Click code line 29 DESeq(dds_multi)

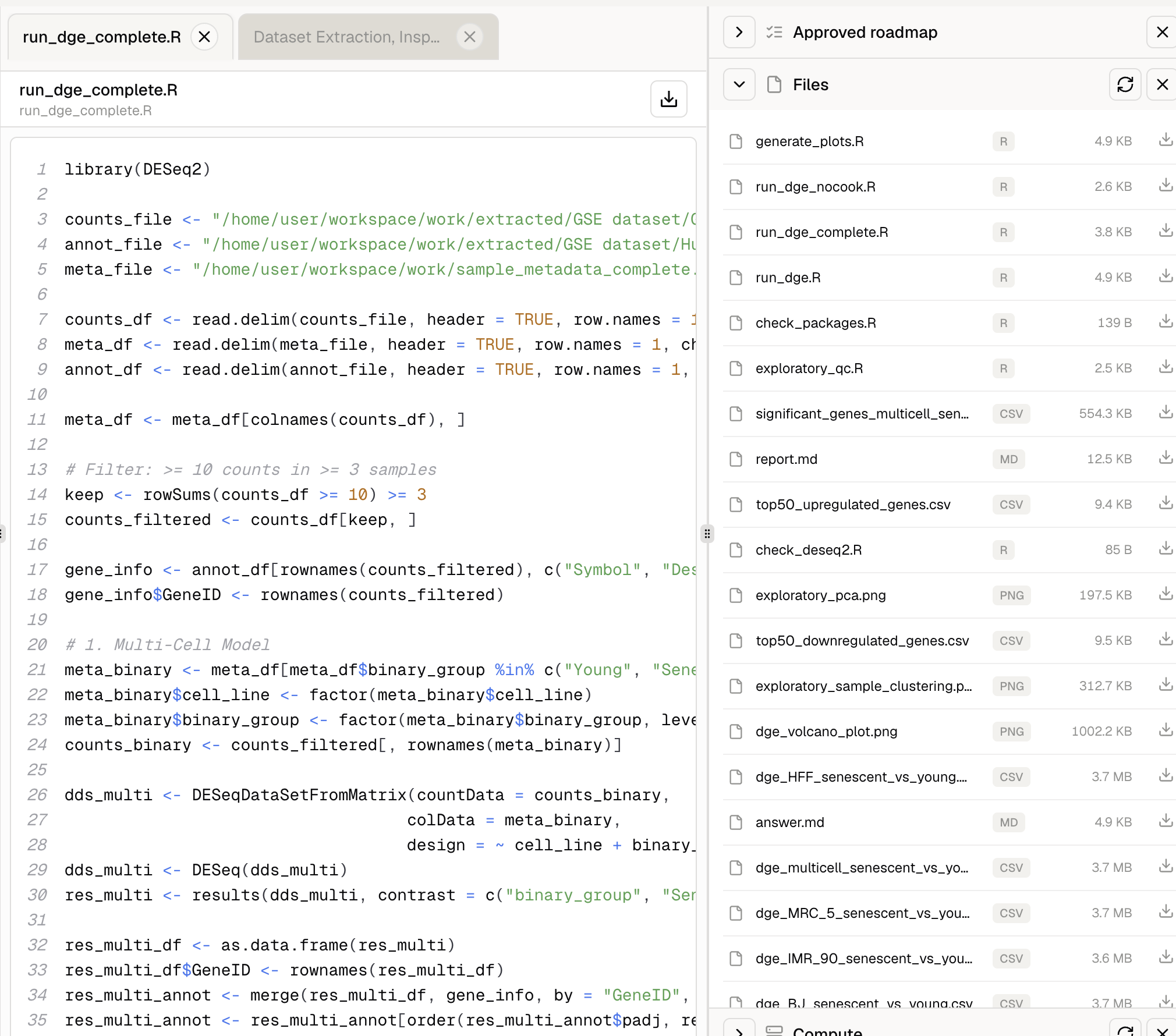tap(206, 870)
